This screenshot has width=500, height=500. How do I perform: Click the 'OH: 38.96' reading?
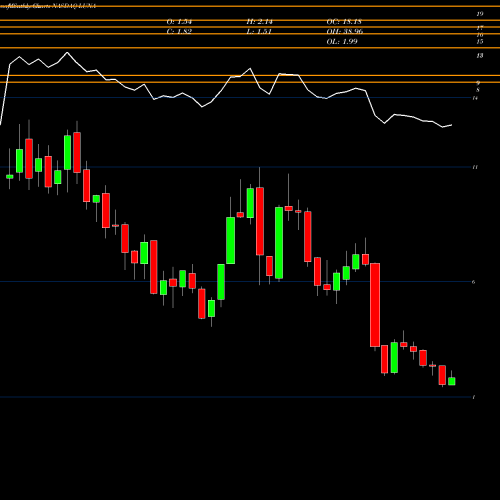coord(345,32)
